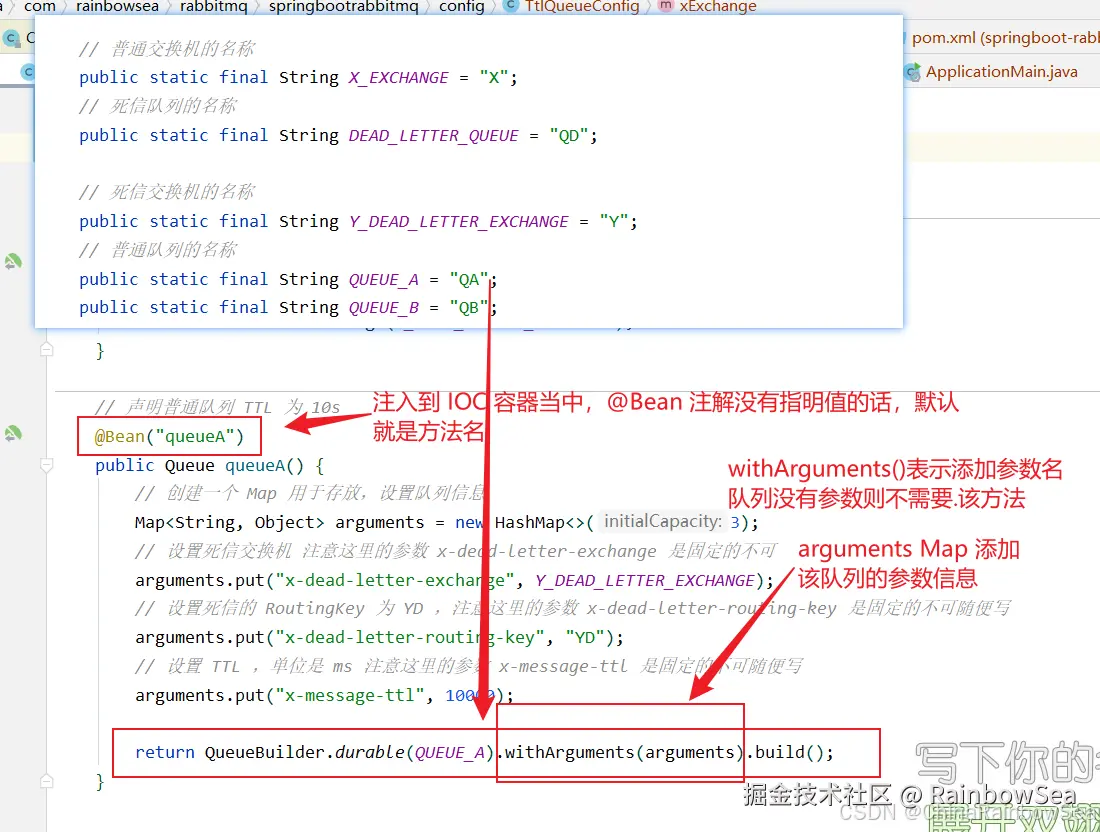Viewport: 1100px width, 832px height.
Task: Click the comment 普通交换机的名称
Action: [x=167, y=49]
